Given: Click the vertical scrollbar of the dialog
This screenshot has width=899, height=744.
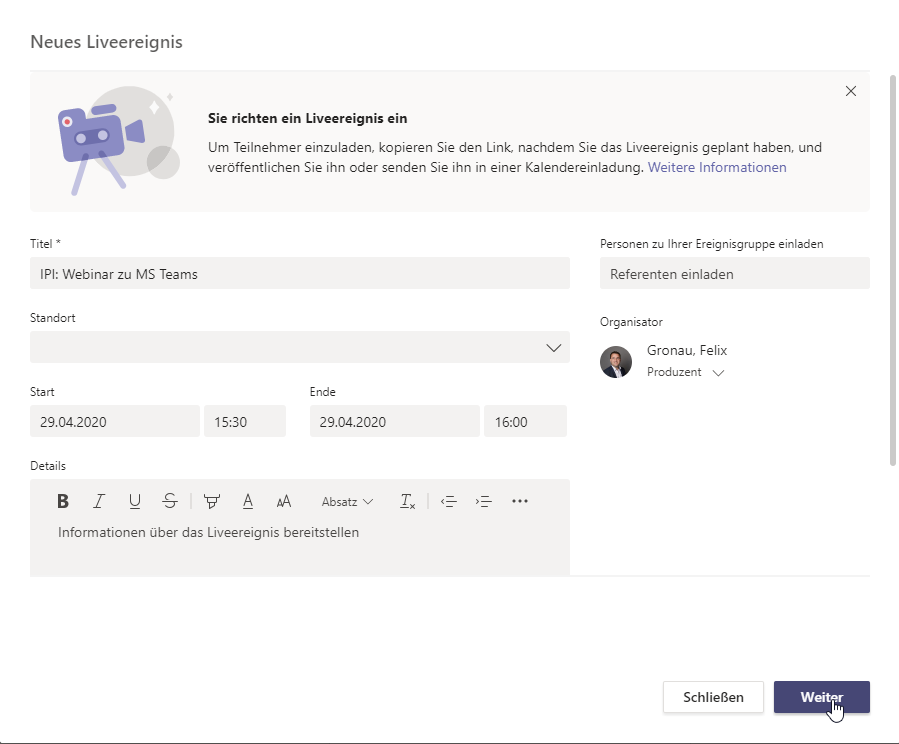Looking at the screenshot, I should tap(893, 269).
